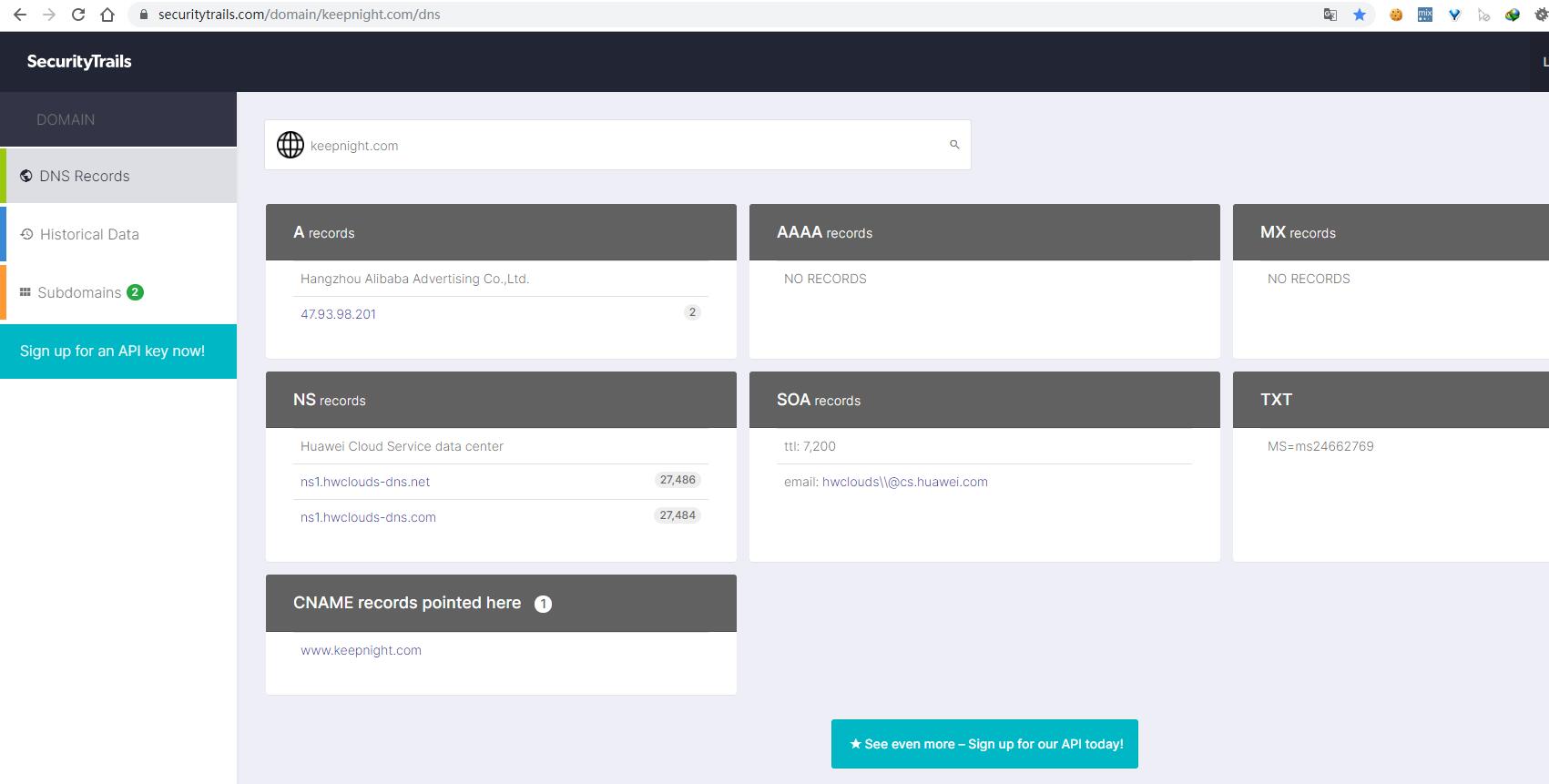Open the cookie extension icon
Viewport: 1549px width, 784px height.
pos(1396,15)
